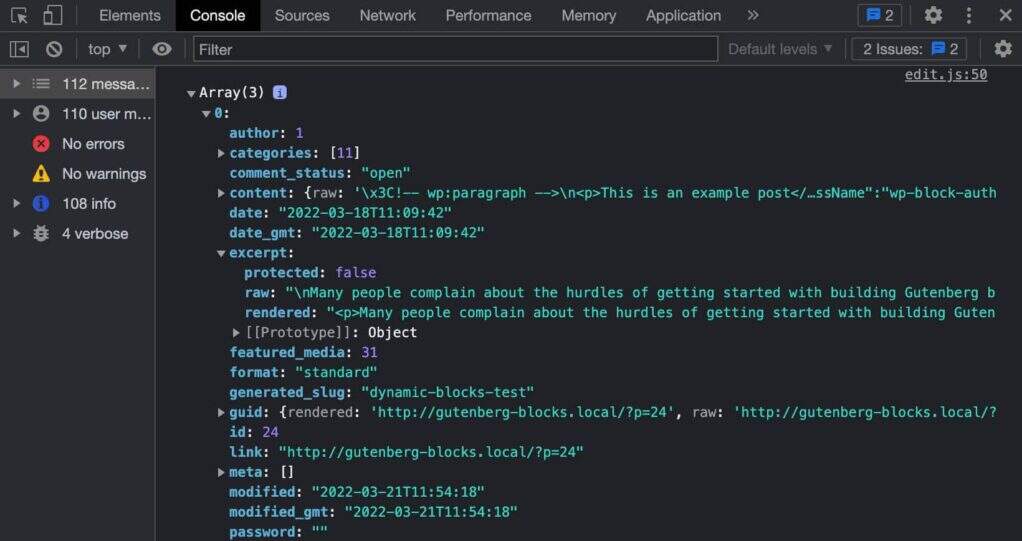Switch to the Elements tab
This screenshot has width=1022, height=541.
point(130,15)
